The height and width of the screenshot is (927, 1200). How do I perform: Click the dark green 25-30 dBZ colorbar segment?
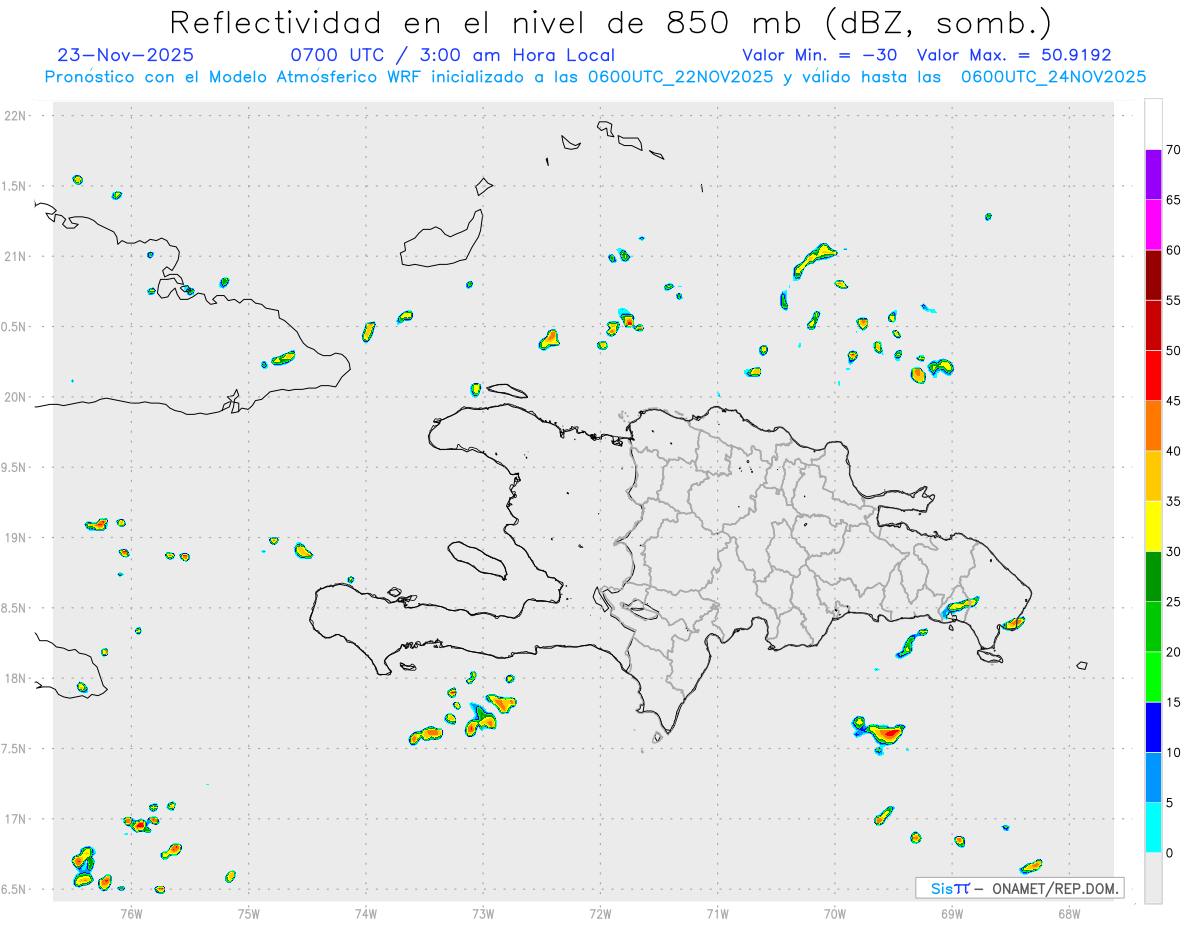(1153, 577)
